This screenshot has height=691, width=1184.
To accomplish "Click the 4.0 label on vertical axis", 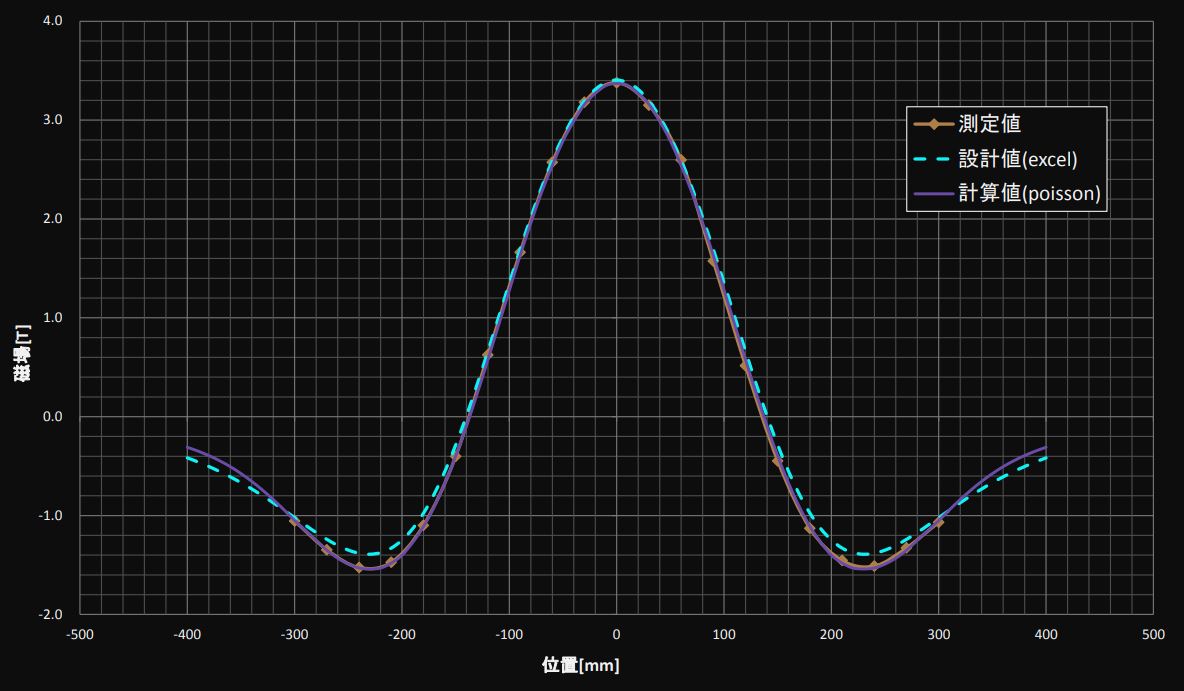I will coord(53,21).
